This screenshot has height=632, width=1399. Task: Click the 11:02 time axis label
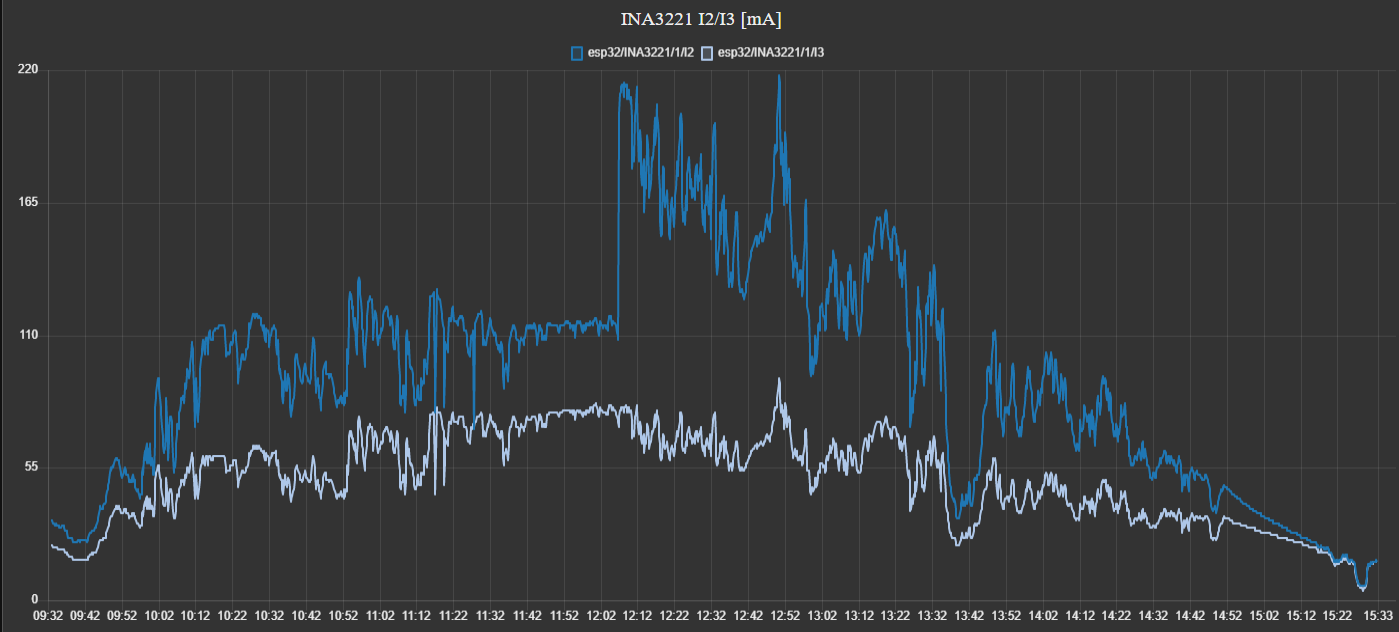tap(380, 617)
